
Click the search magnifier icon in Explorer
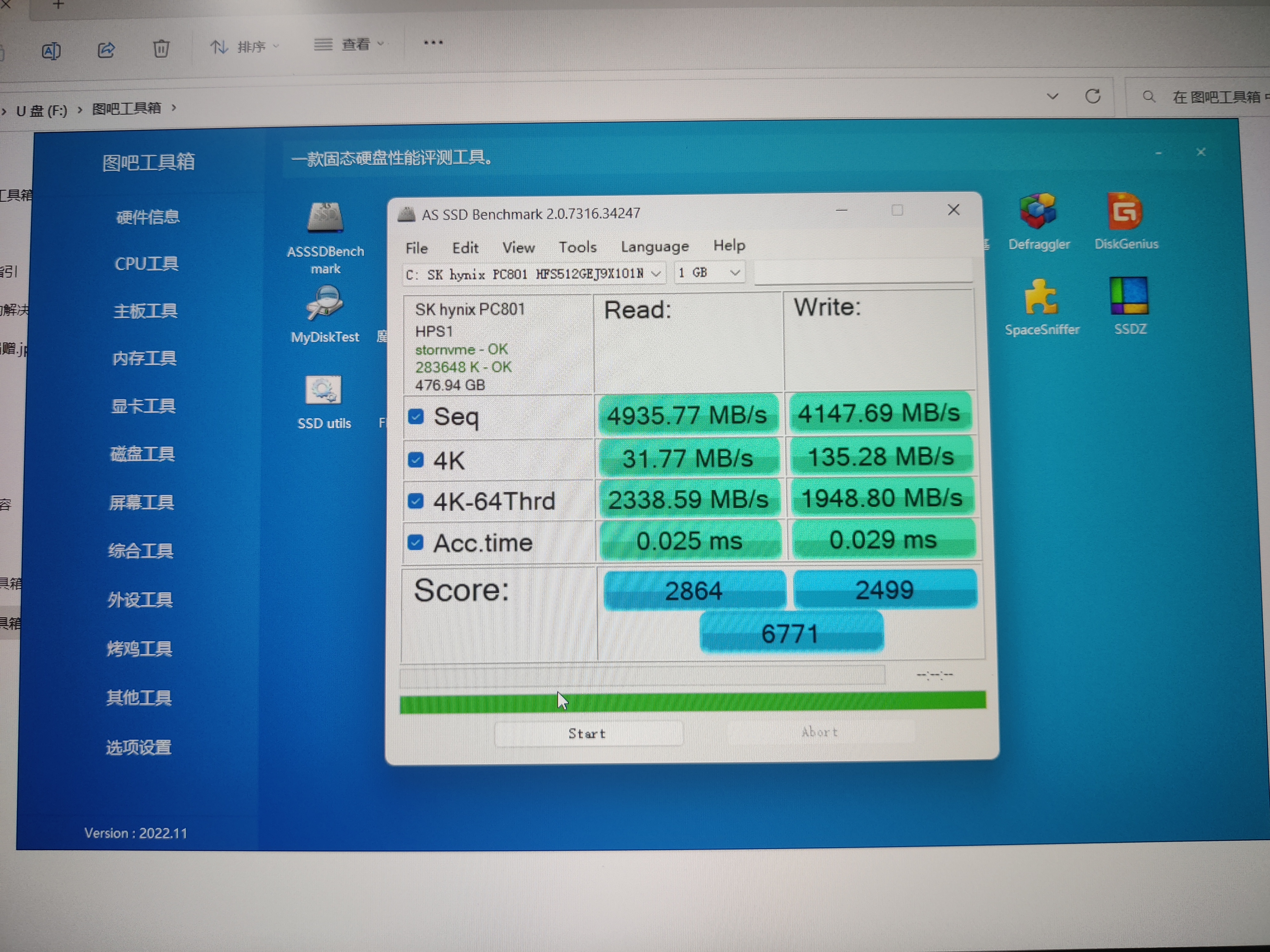click(x=1148, y=96)
